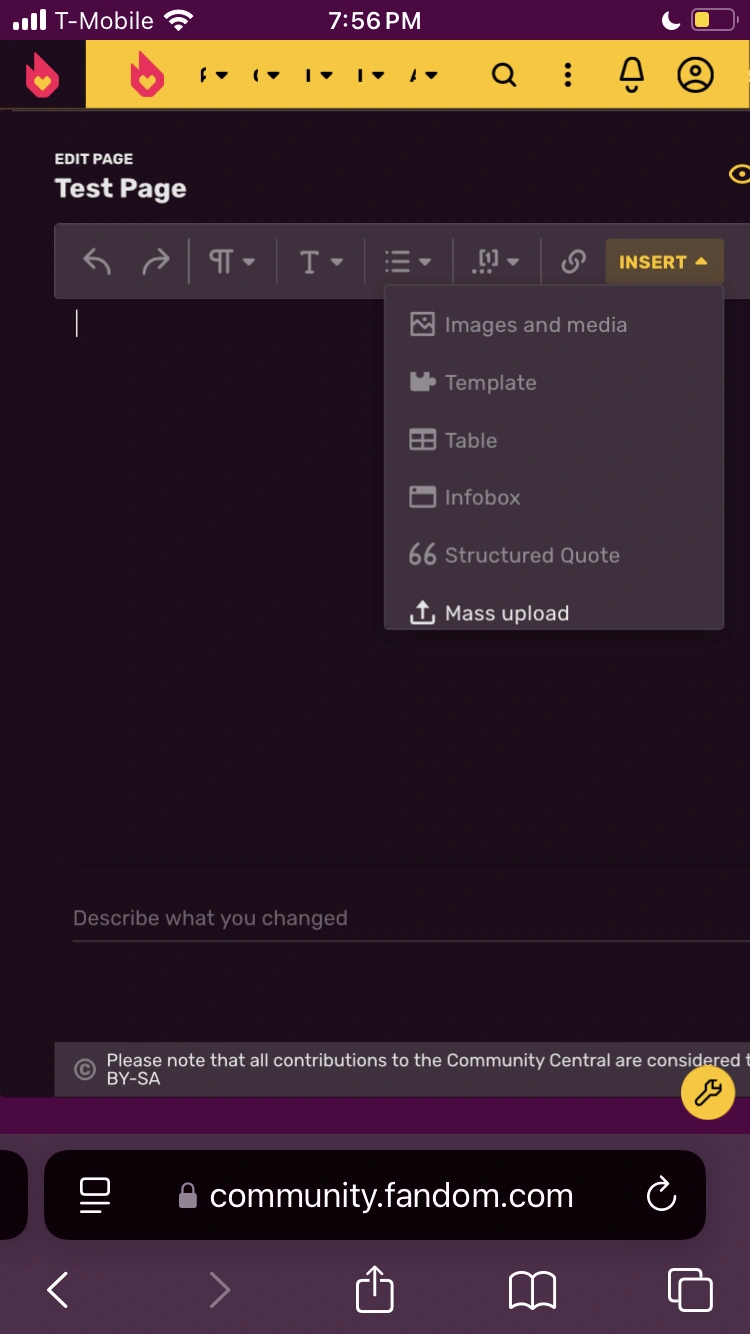Viewport: 750px width, 1334px height.
Task: Expand the paragraph format dropdown
Action: (x=232, y=262)
